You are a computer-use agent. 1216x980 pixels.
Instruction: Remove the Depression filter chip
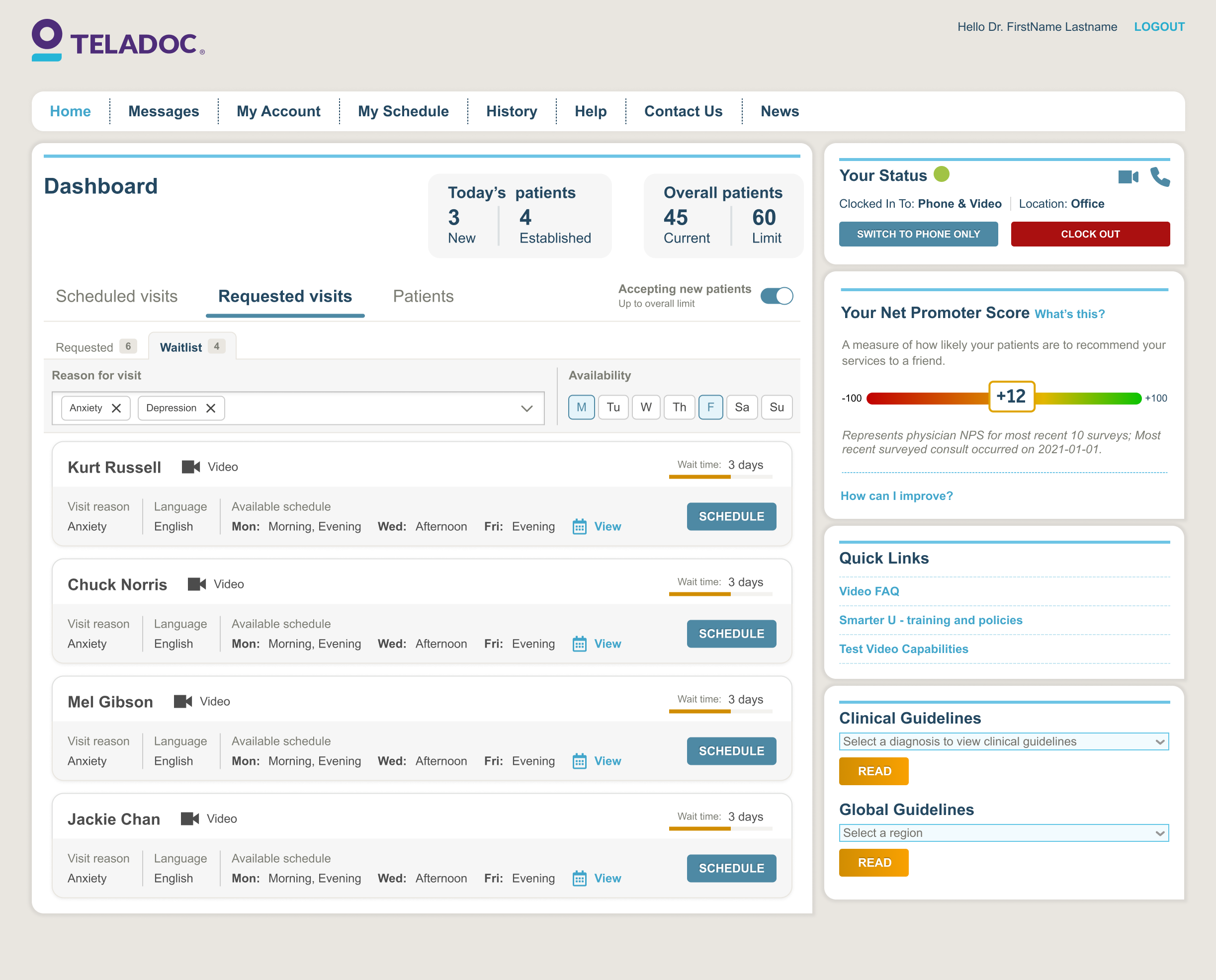pyautogui.click(x=211, y=408)
